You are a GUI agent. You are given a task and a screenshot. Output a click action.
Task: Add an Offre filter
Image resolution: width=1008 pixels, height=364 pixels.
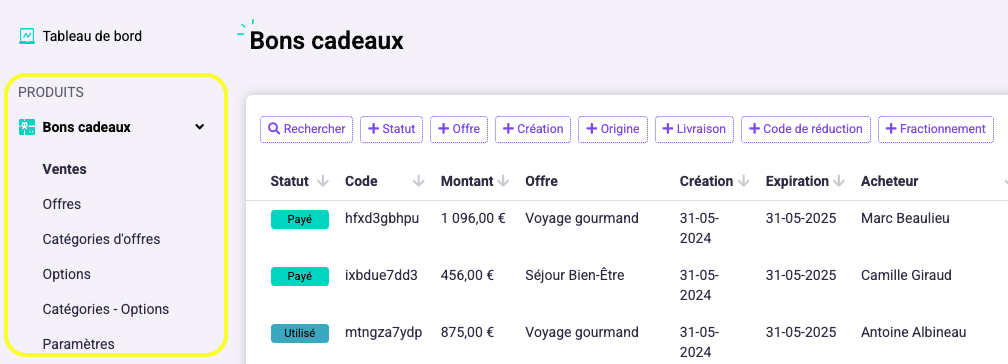tap(459, 129)
